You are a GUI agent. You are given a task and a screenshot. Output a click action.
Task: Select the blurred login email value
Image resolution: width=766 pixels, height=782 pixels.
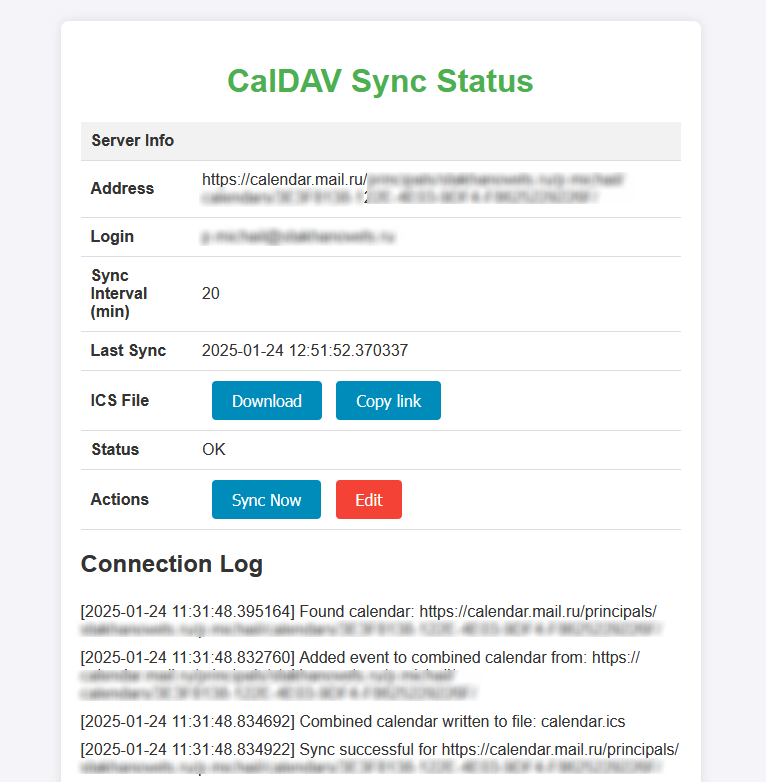[298, 237]
